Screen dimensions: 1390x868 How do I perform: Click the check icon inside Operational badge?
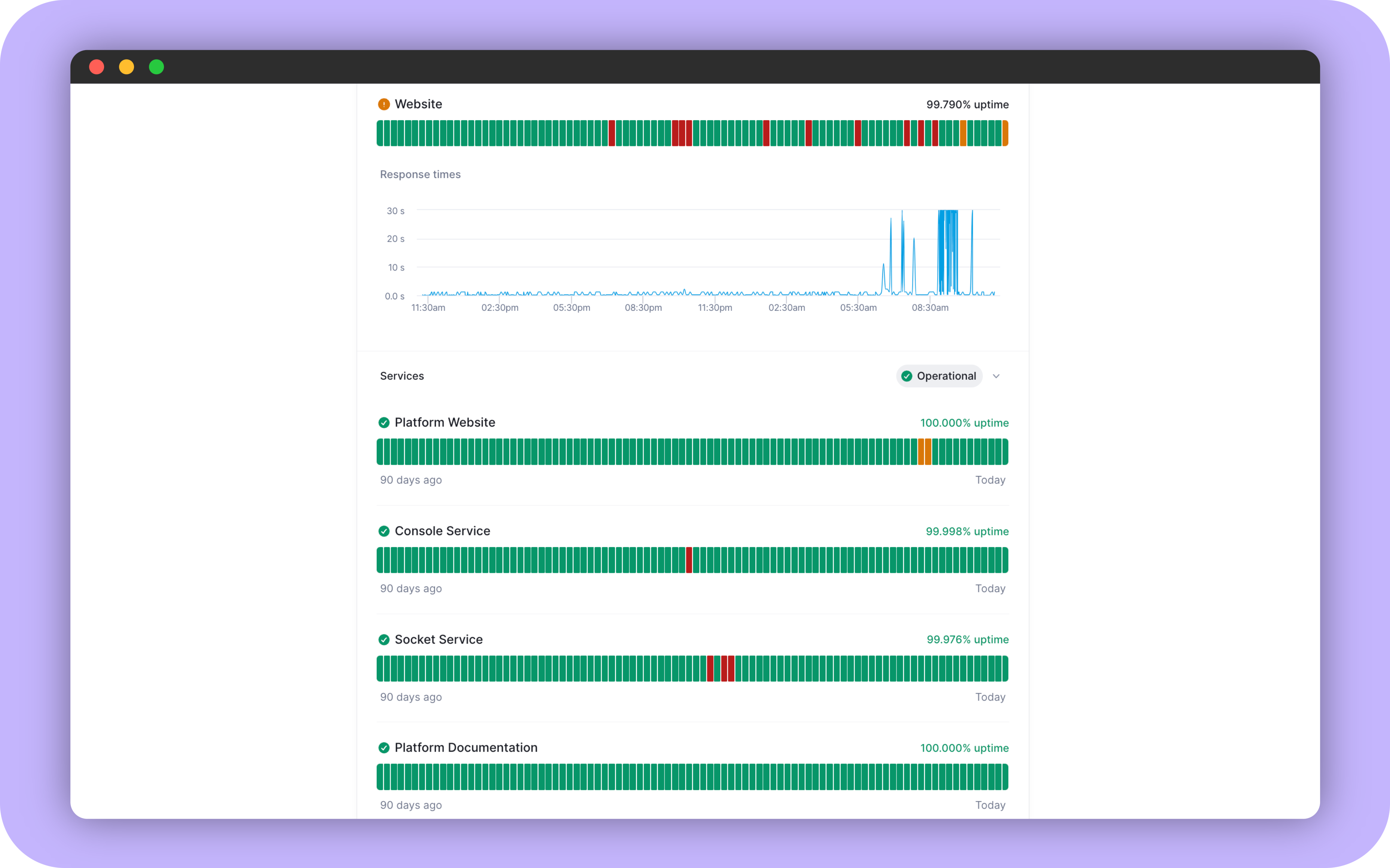coord(907,376)
